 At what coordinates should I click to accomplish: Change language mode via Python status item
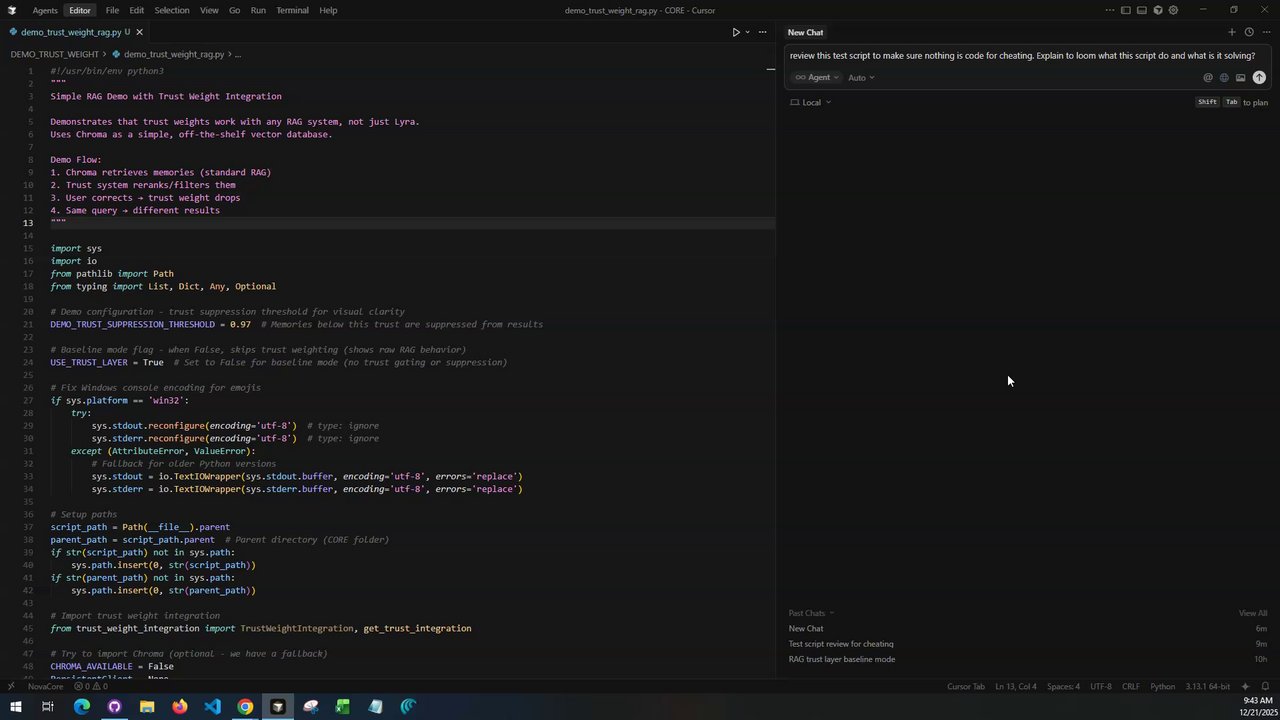pyautogui.click(x=1162, y=686)
